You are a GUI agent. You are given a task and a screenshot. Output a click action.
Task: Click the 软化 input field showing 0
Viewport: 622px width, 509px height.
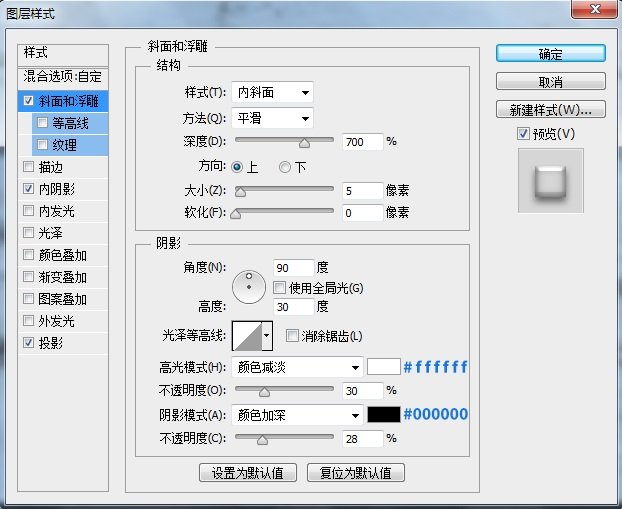tap(363, 213)
